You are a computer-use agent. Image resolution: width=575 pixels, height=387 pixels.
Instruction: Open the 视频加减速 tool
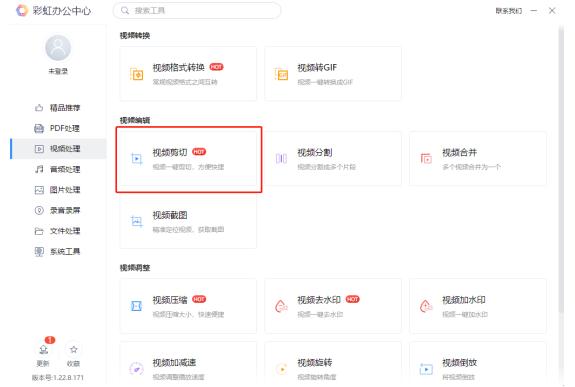point(188,364)
